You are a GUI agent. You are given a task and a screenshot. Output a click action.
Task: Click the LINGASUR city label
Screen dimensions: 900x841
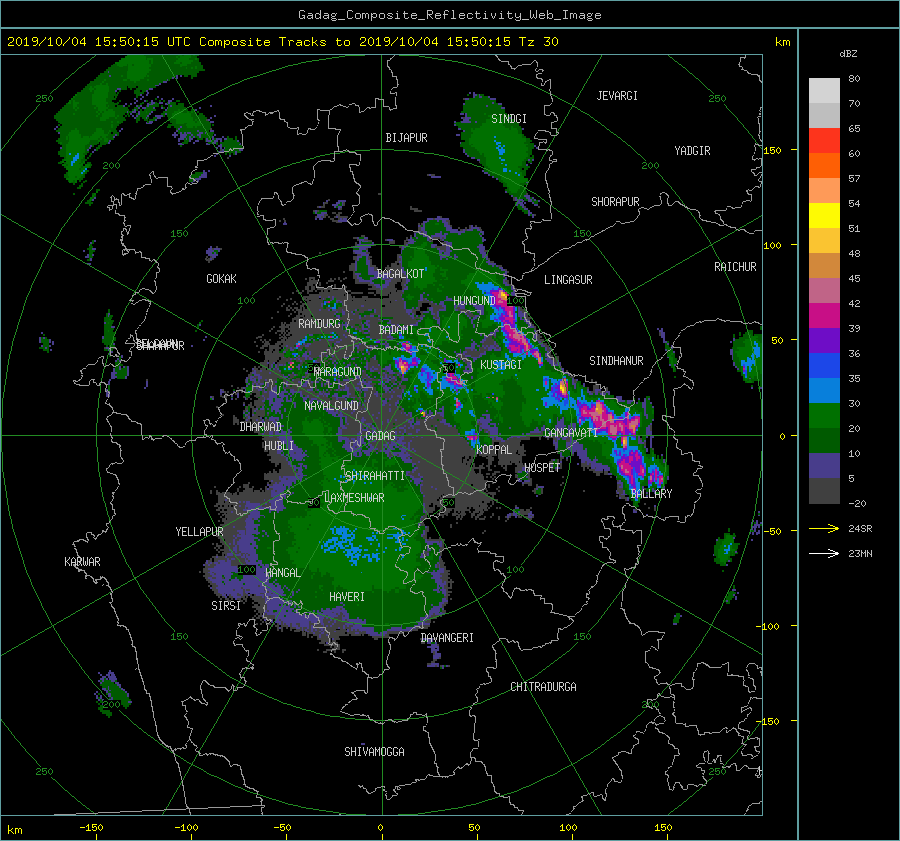click(x=568, y=280)
